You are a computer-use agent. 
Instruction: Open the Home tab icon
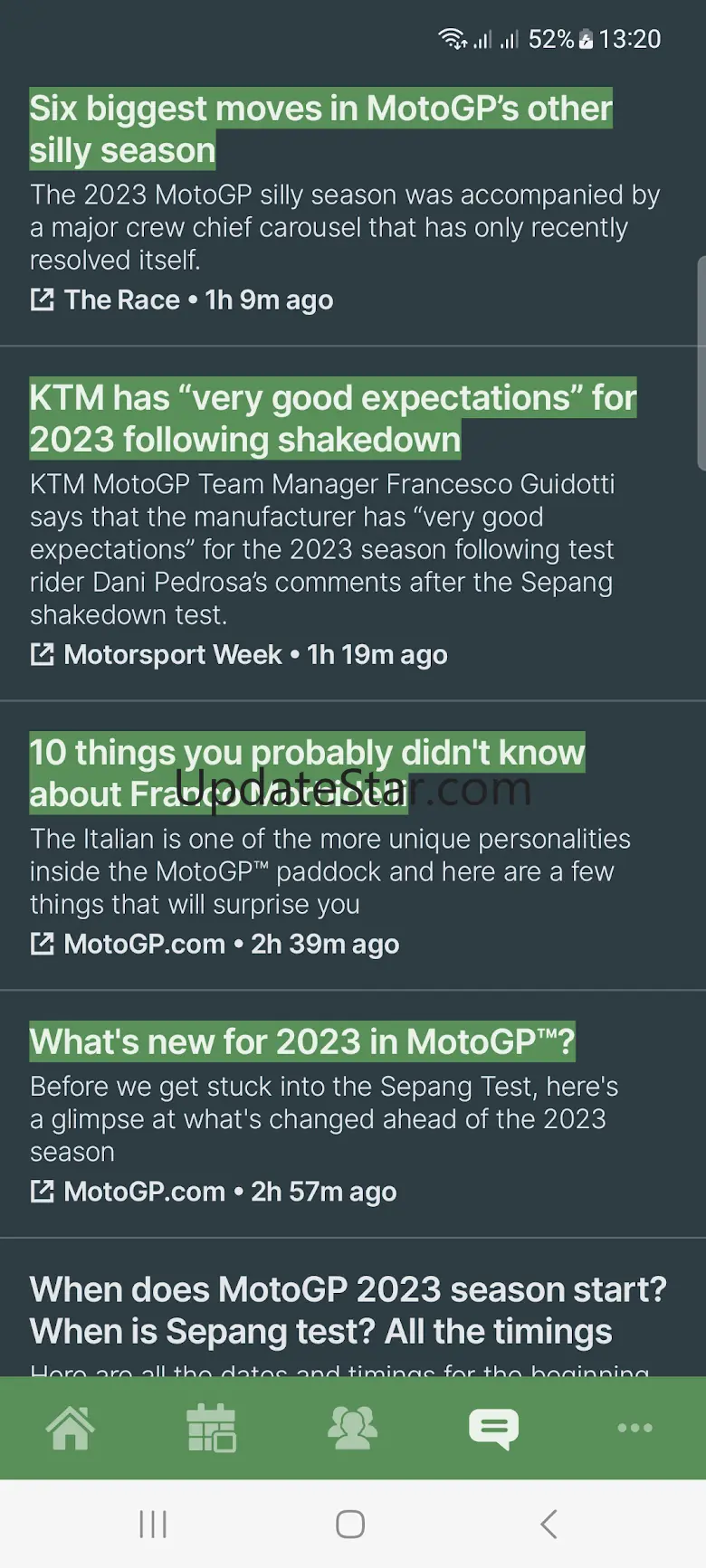point(71,1428)
